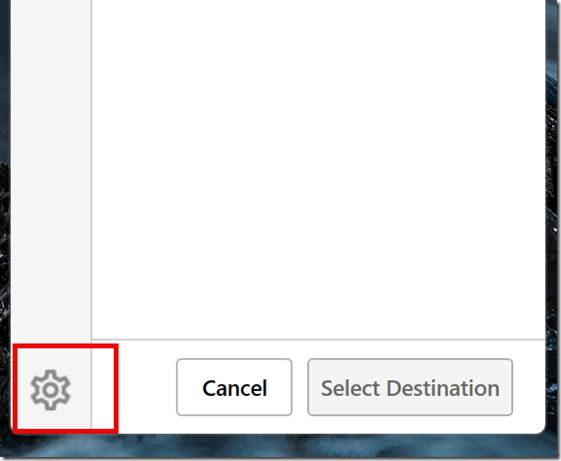
Task: Click the Cancel button
Action: click(234, 387)
